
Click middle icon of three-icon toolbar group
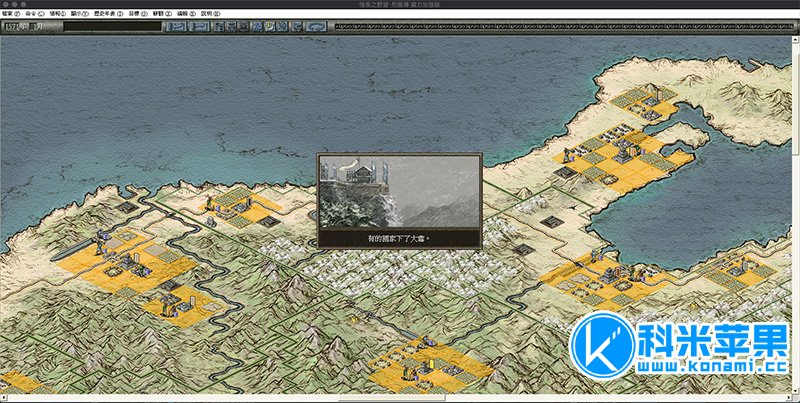[x=232, y=27]
